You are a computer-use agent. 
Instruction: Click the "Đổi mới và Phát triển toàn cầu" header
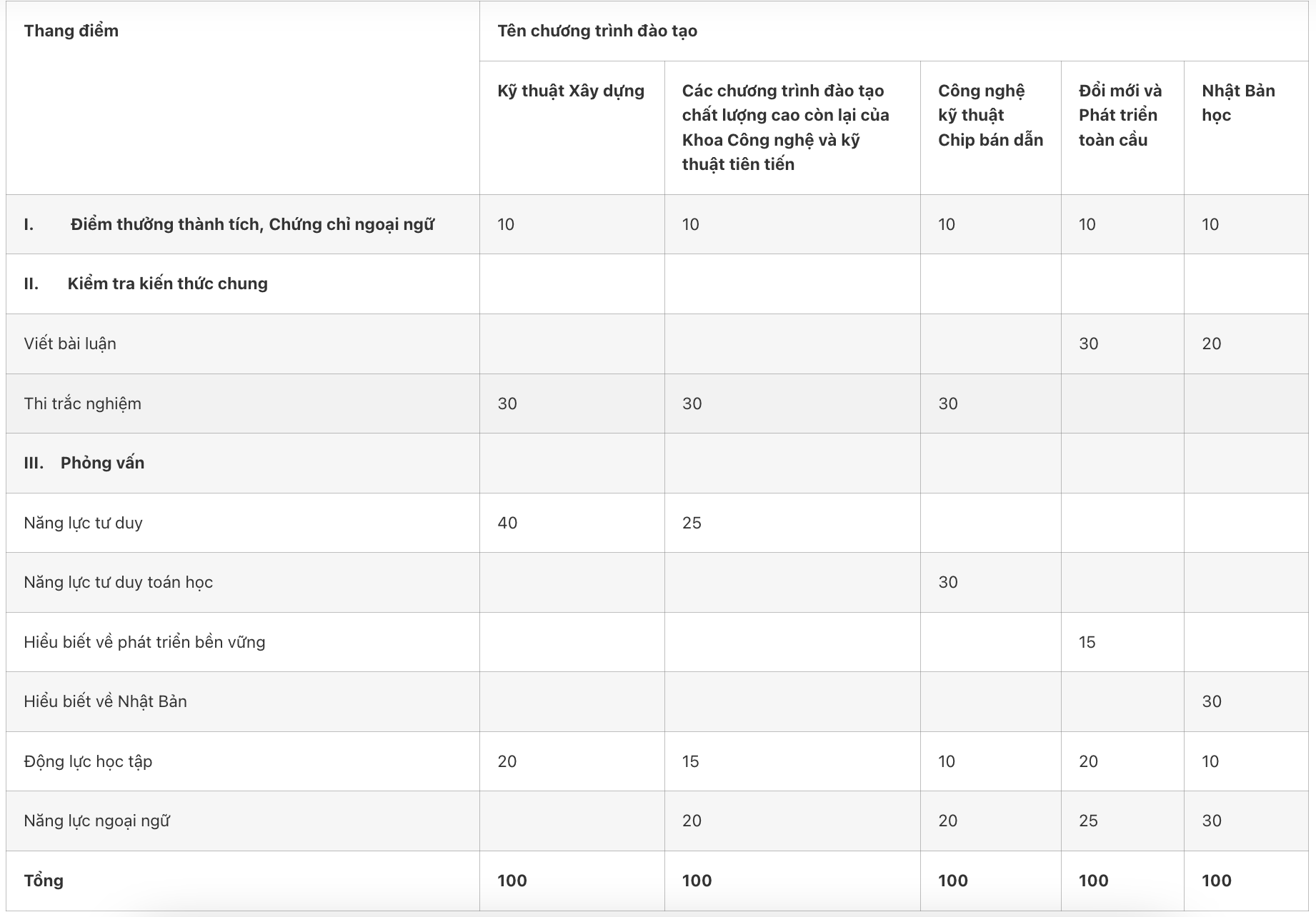1120,115
